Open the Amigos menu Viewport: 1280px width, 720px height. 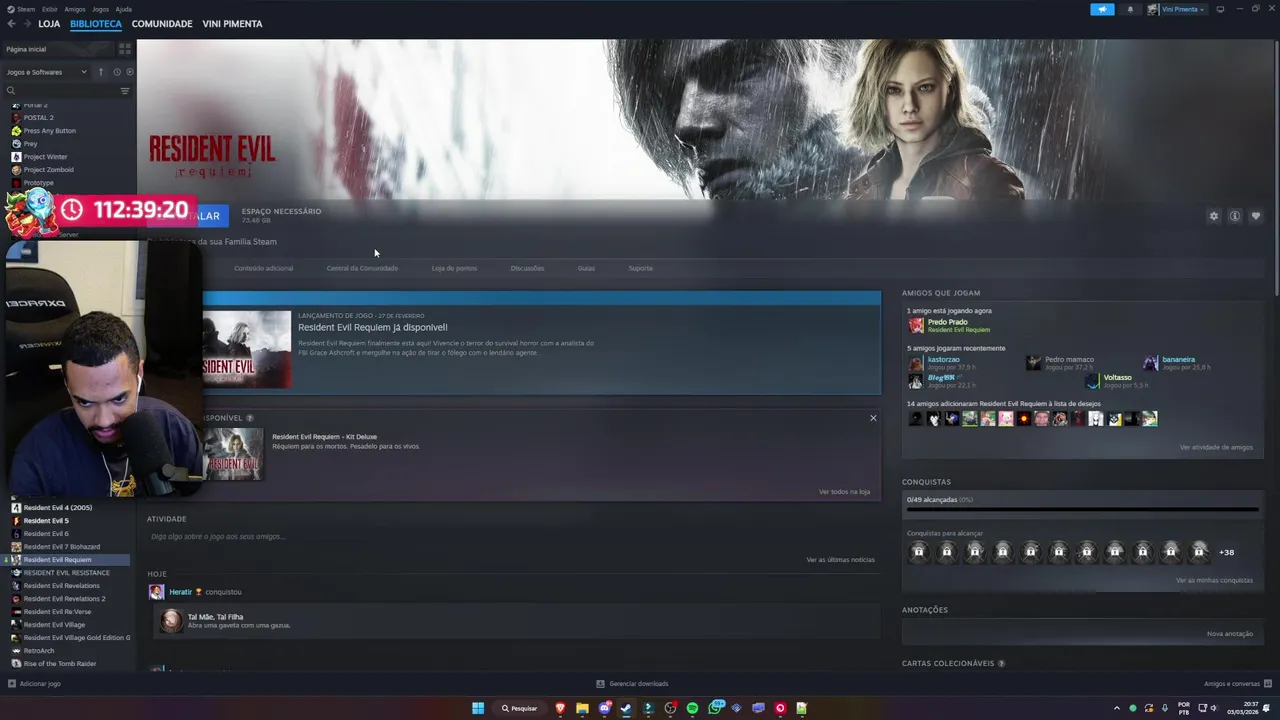[x=75, y=9]
